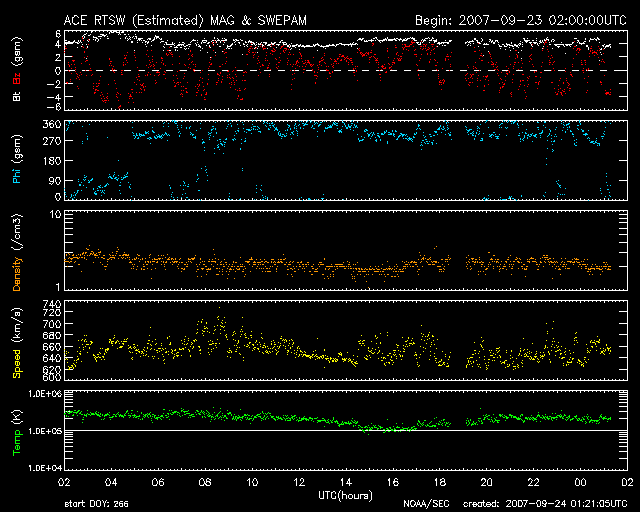Click the start DOY: 266 text

pos(95,504)
